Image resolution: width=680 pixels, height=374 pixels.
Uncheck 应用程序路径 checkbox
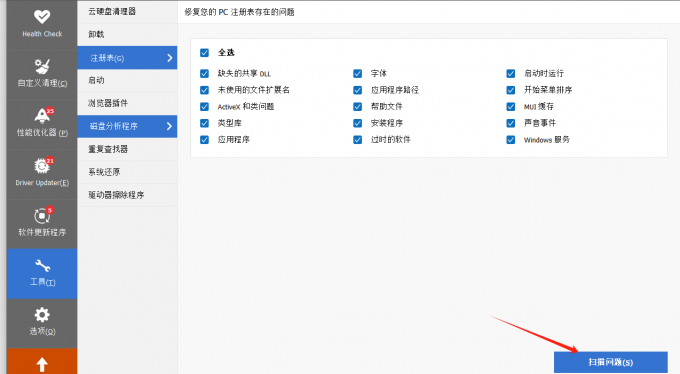coord(357,90)
